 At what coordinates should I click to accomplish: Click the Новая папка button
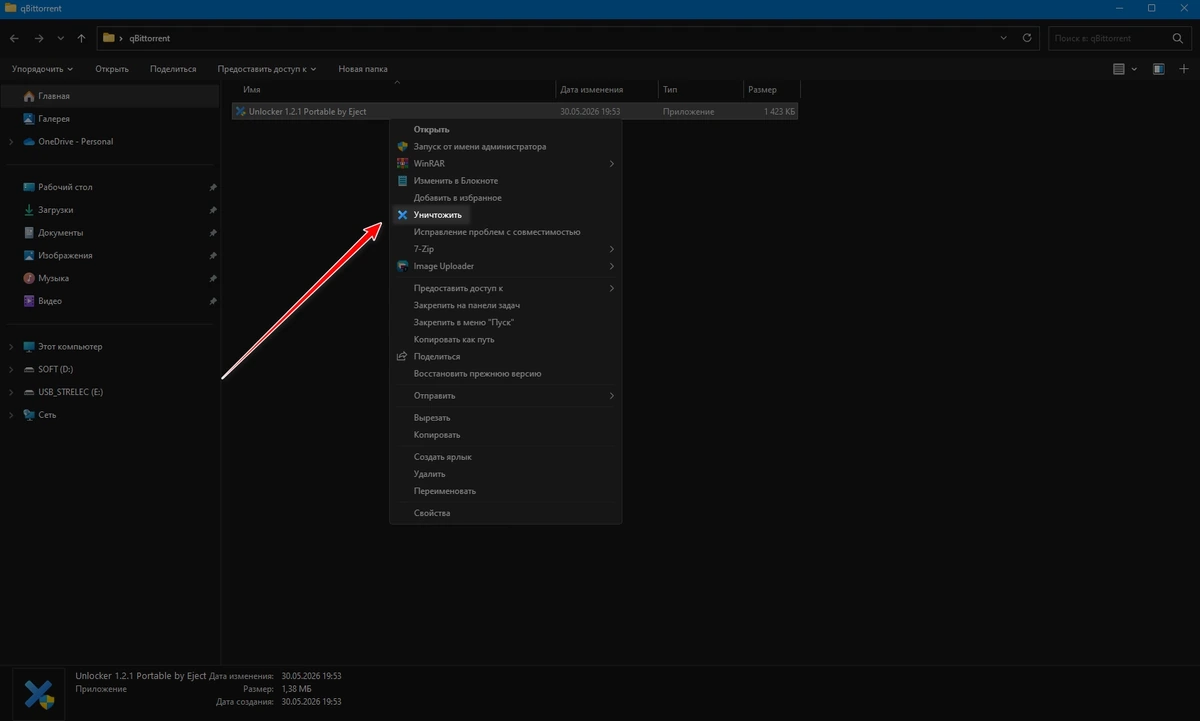(x=363, y=69)
